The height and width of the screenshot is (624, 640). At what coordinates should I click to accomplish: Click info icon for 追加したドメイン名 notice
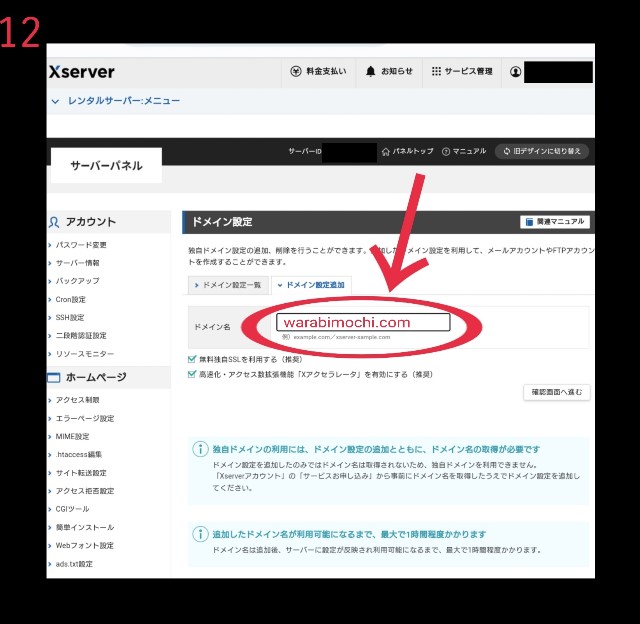200,534
